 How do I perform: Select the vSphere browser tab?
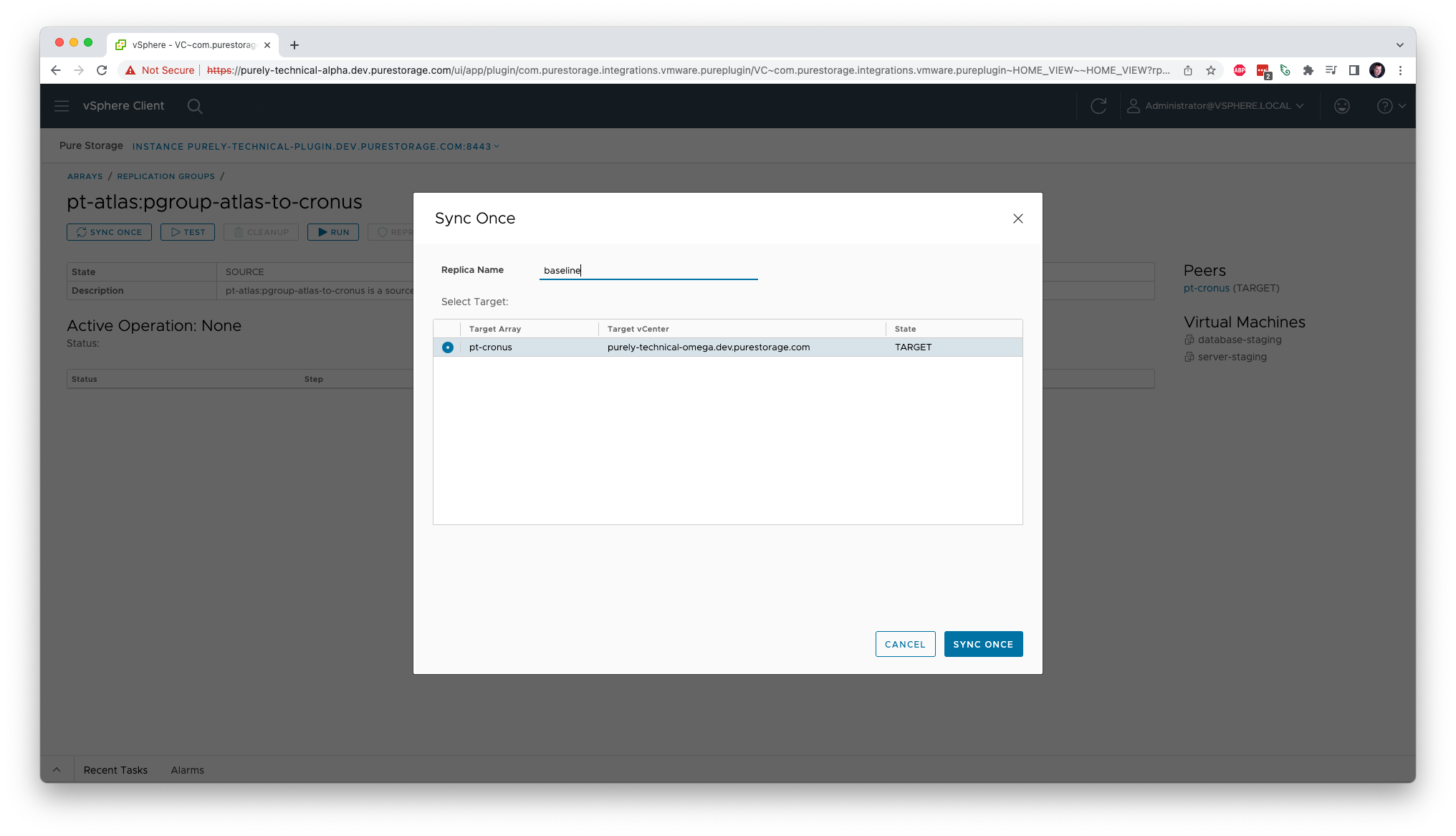click(193, 45)
